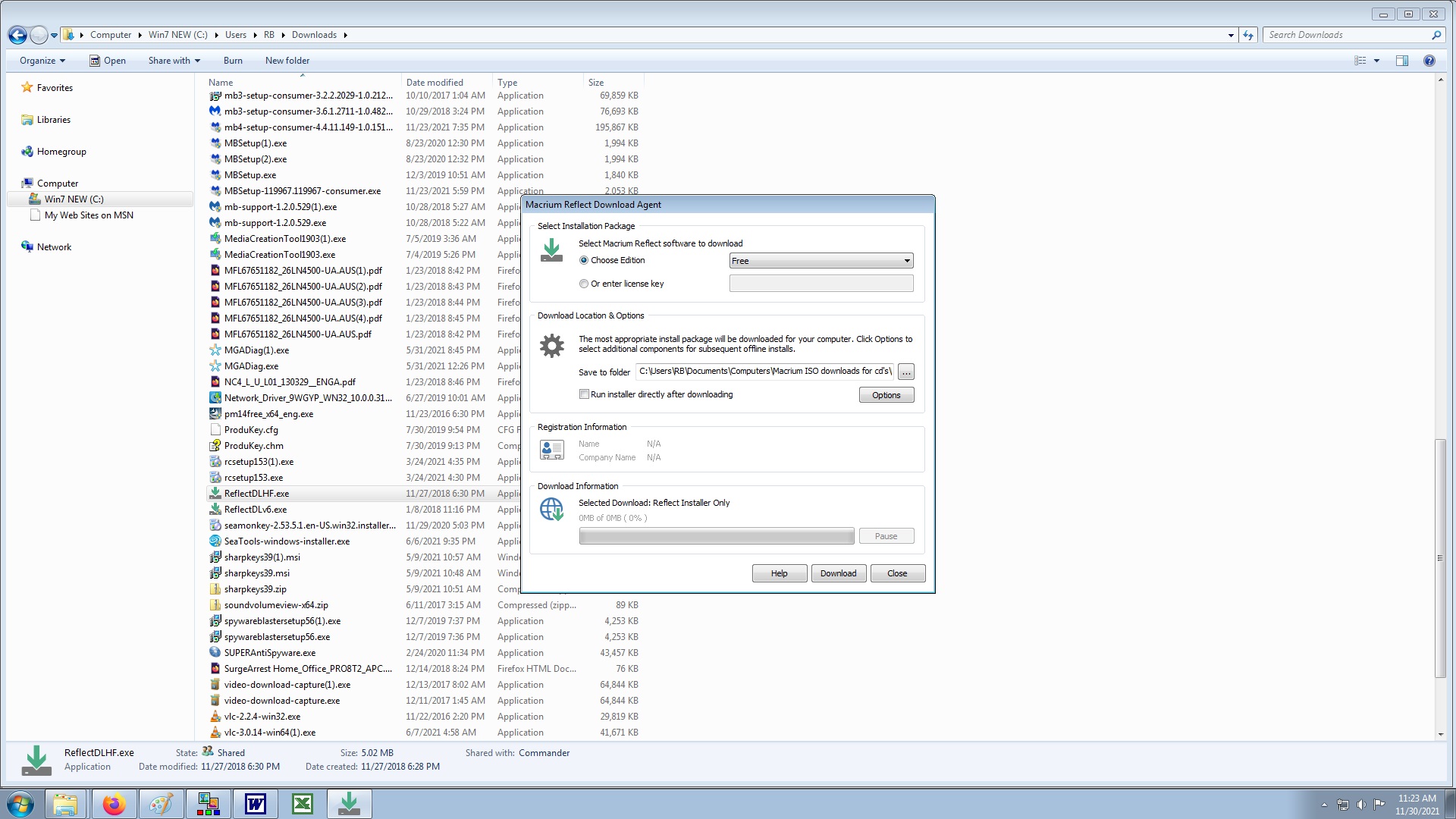Image resolution: width=1456 pixels, height=819 pixels.
Task: Click the Back navigation arrow in Explorer
Action: tap(18, 35)
